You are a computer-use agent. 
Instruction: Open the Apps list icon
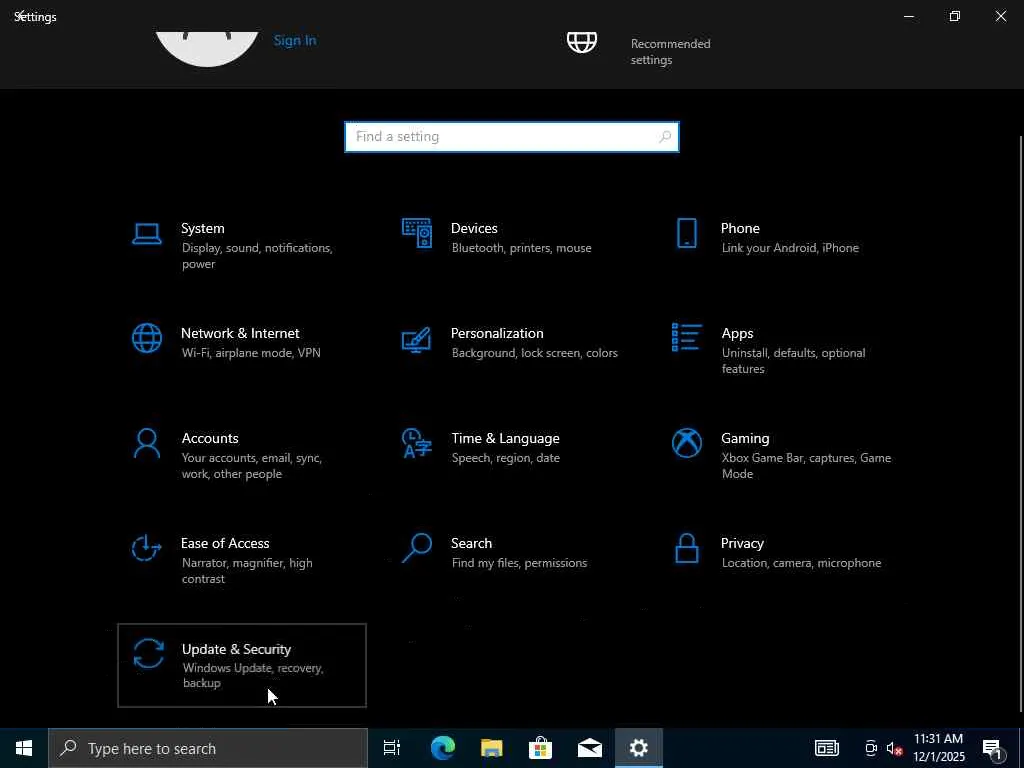click(x=686, y=338)
